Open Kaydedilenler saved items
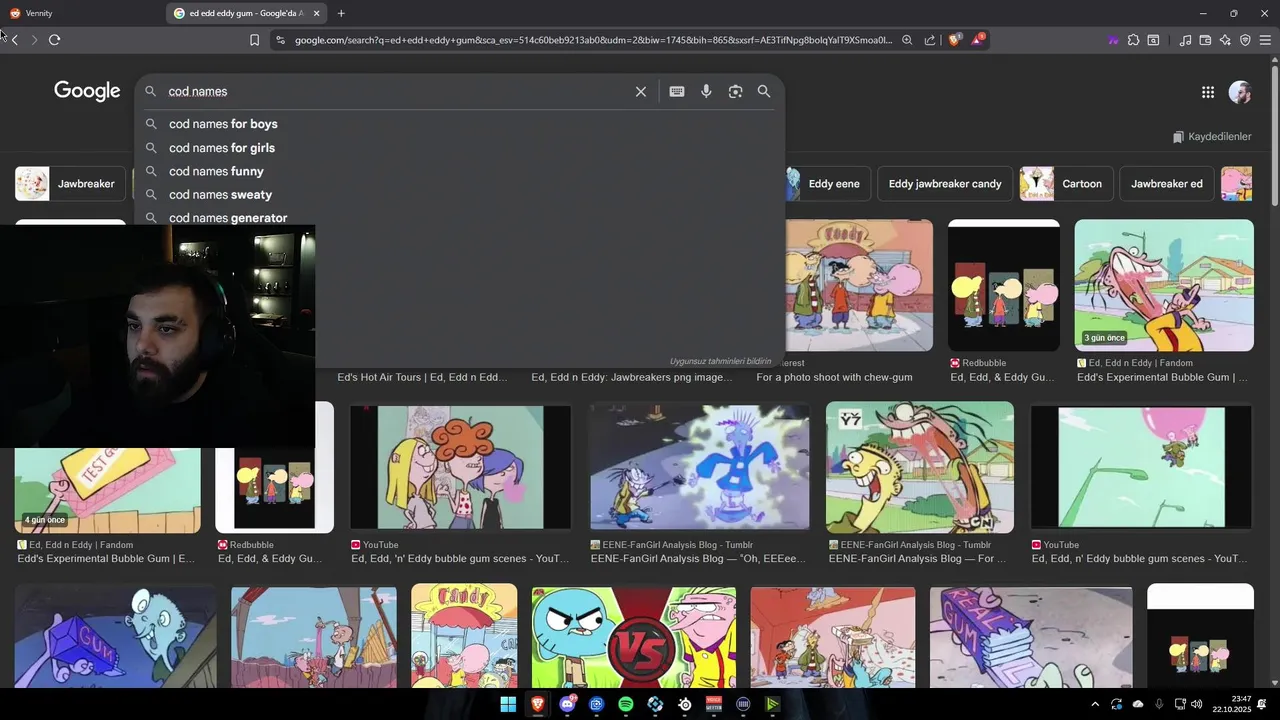The height and width of the screenshot is (720, 1280). click(x=1212, y=136)
